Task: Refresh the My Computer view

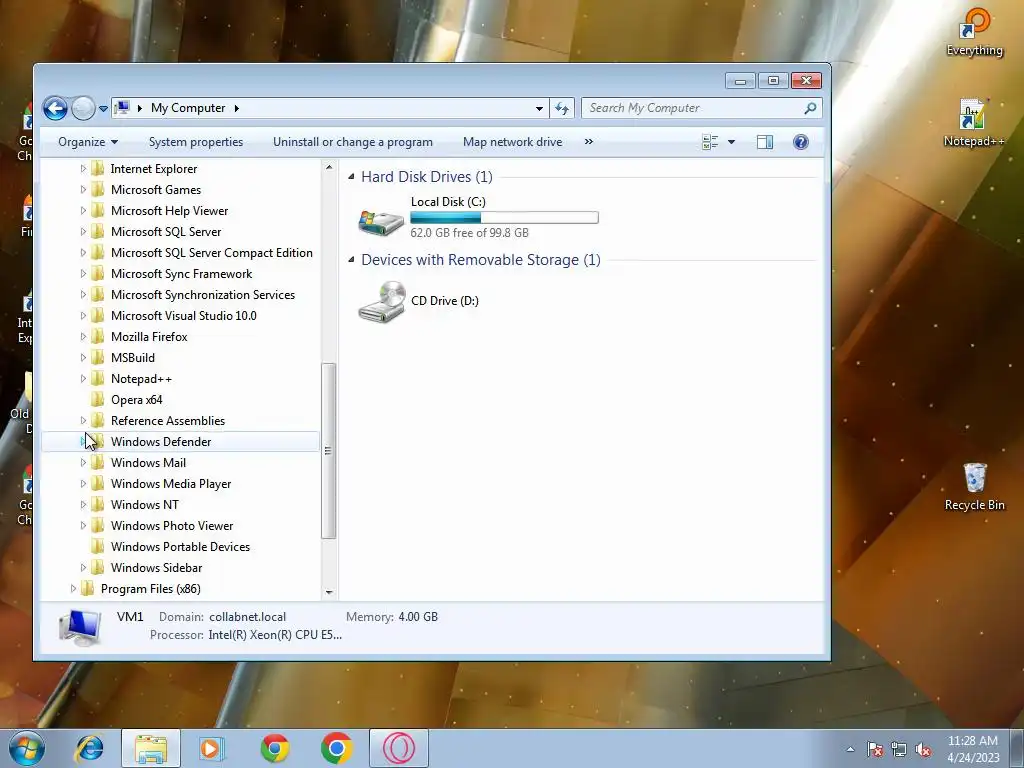Action: pyautogui.click(x=562, y=108)
